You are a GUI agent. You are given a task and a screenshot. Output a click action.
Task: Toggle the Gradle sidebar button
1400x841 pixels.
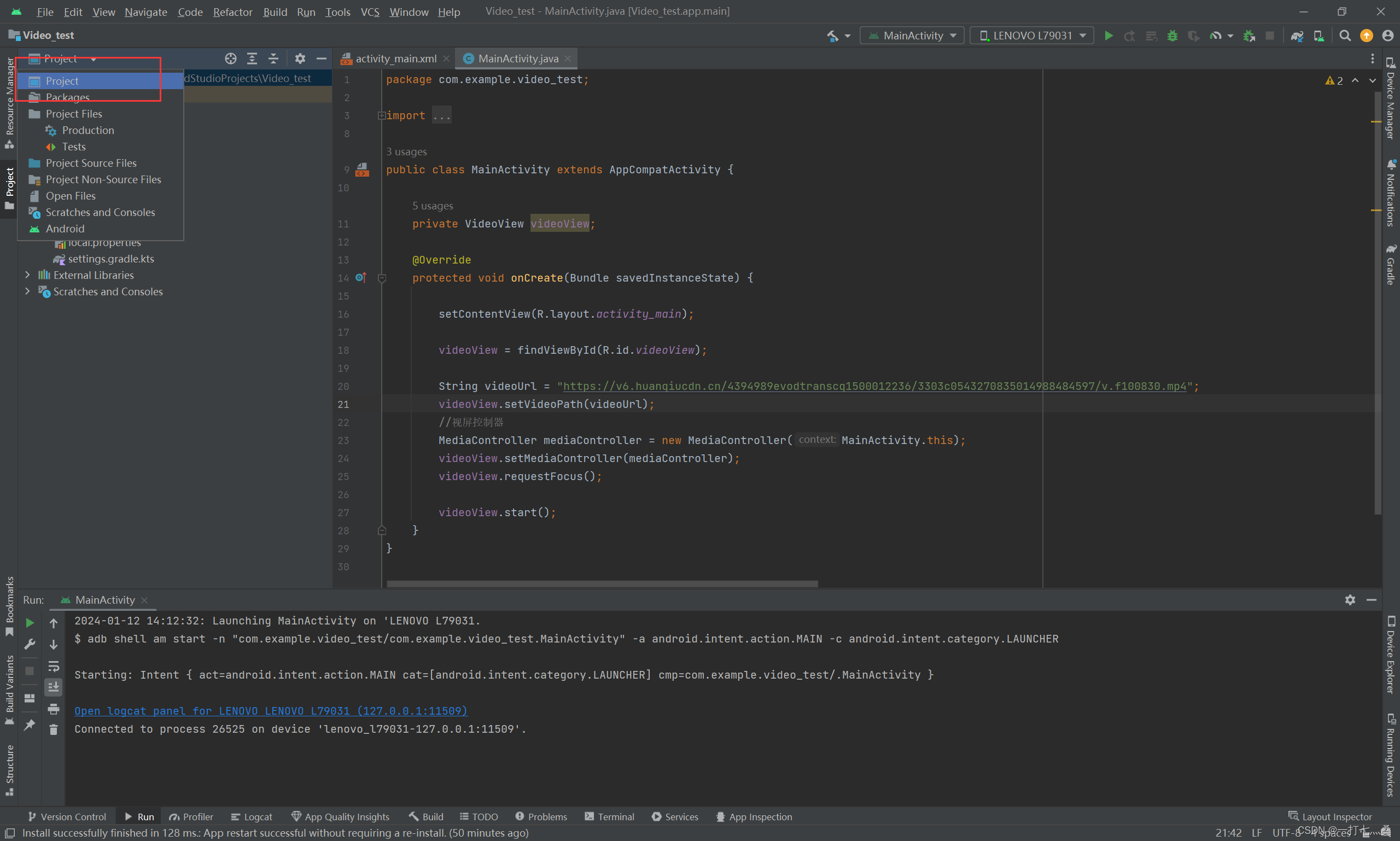tap(1390, 264)
